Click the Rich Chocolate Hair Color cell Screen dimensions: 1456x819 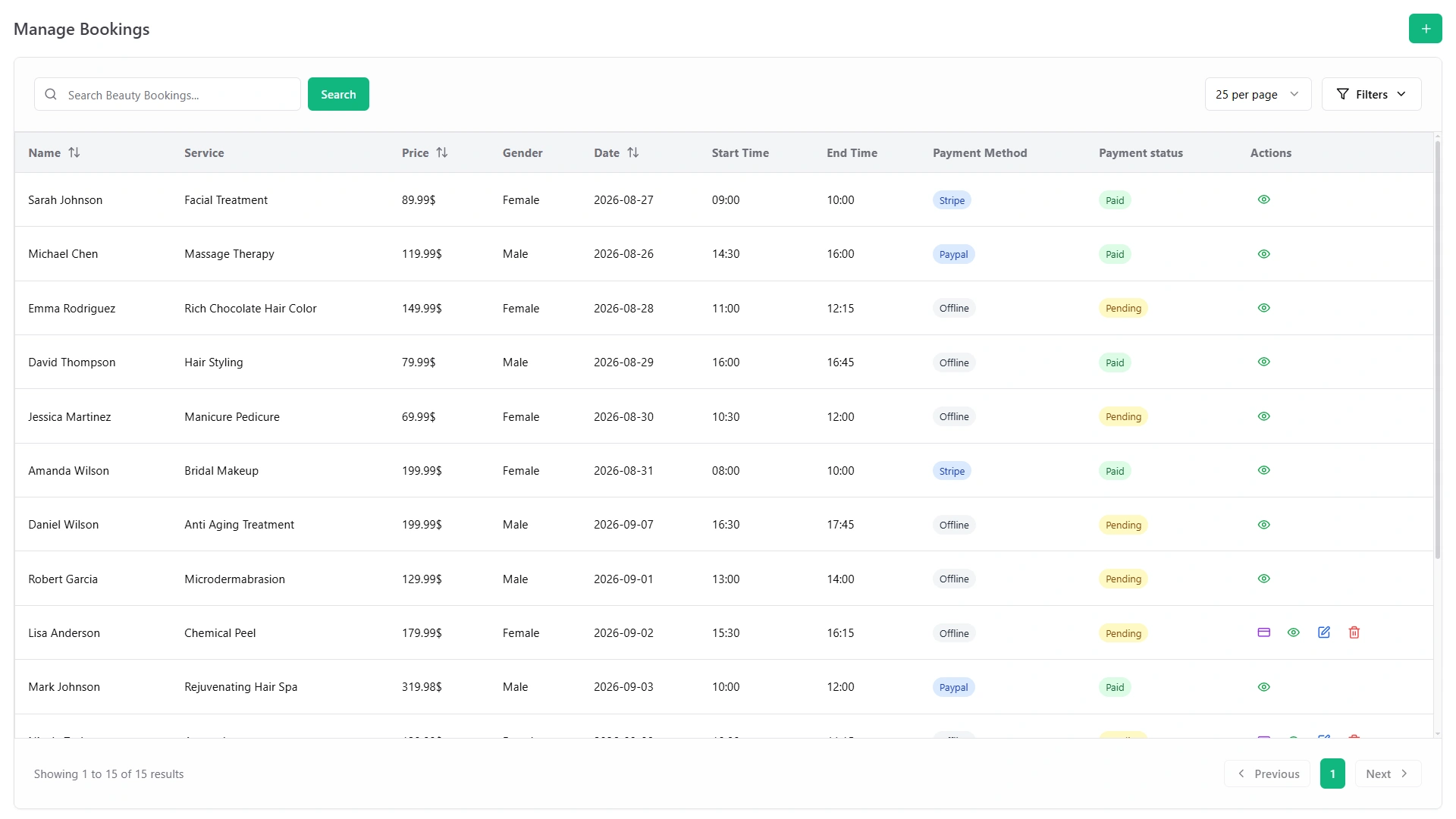250,309
